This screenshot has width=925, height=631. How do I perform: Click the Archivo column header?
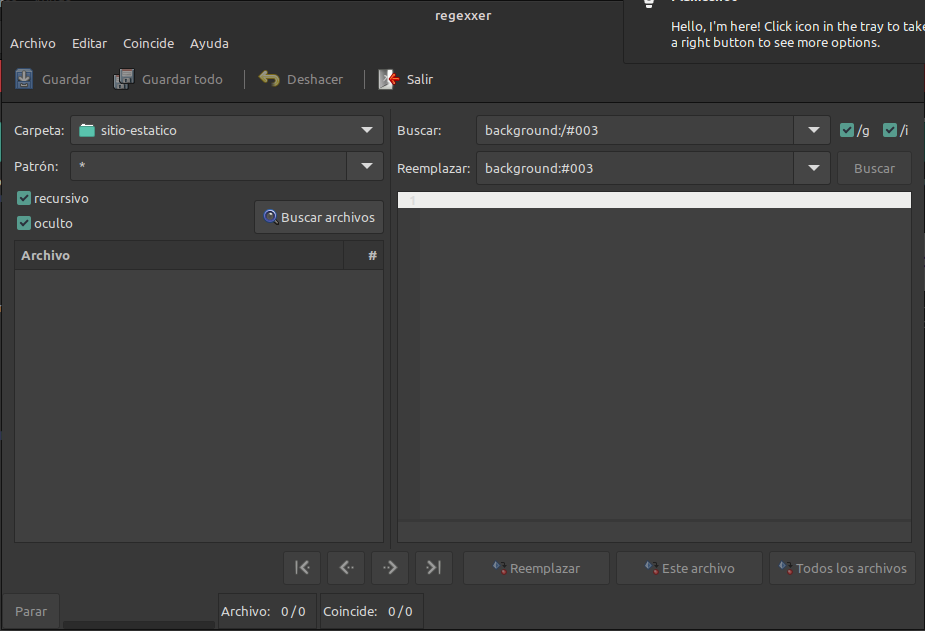pos(179,255)
